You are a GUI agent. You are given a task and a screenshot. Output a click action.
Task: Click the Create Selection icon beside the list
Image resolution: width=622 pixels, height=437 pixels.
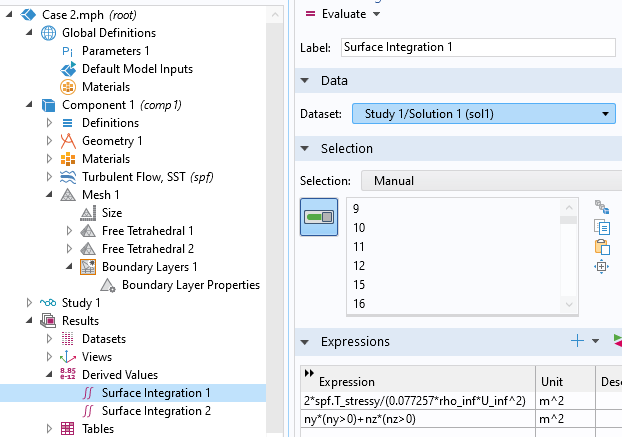point(601,207)
